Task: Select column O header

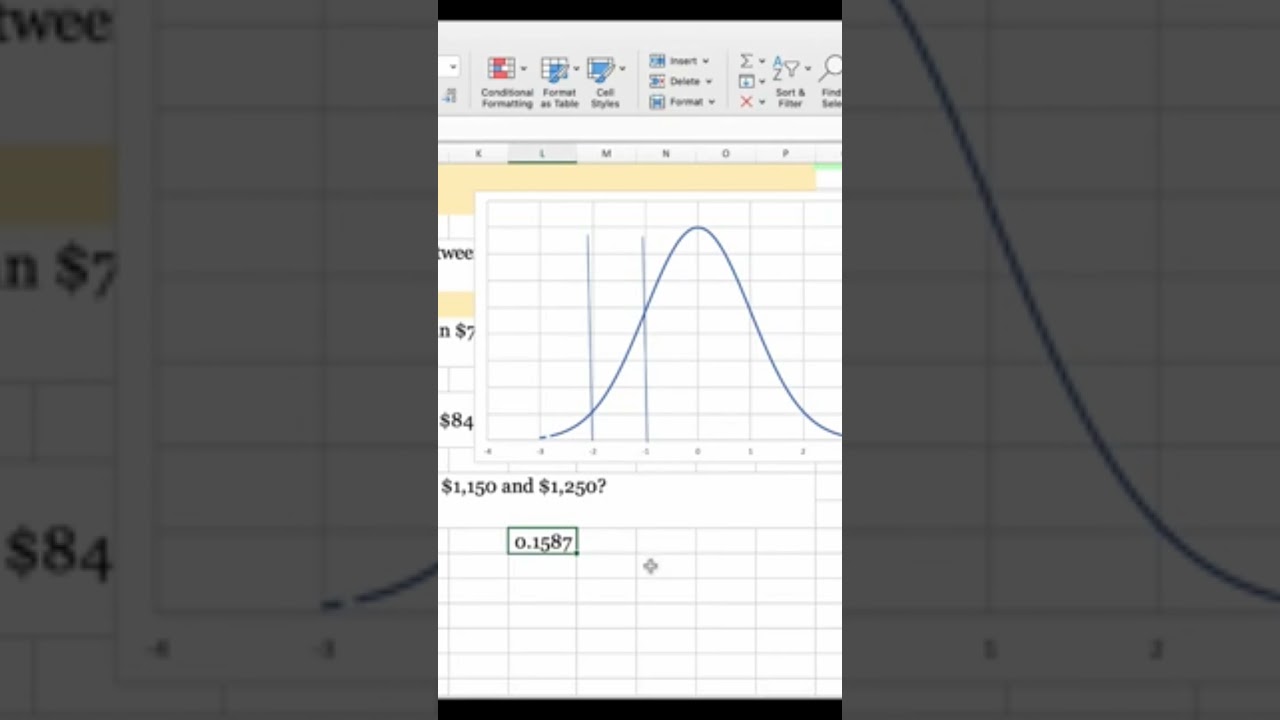Action: [x=726, y=153]
